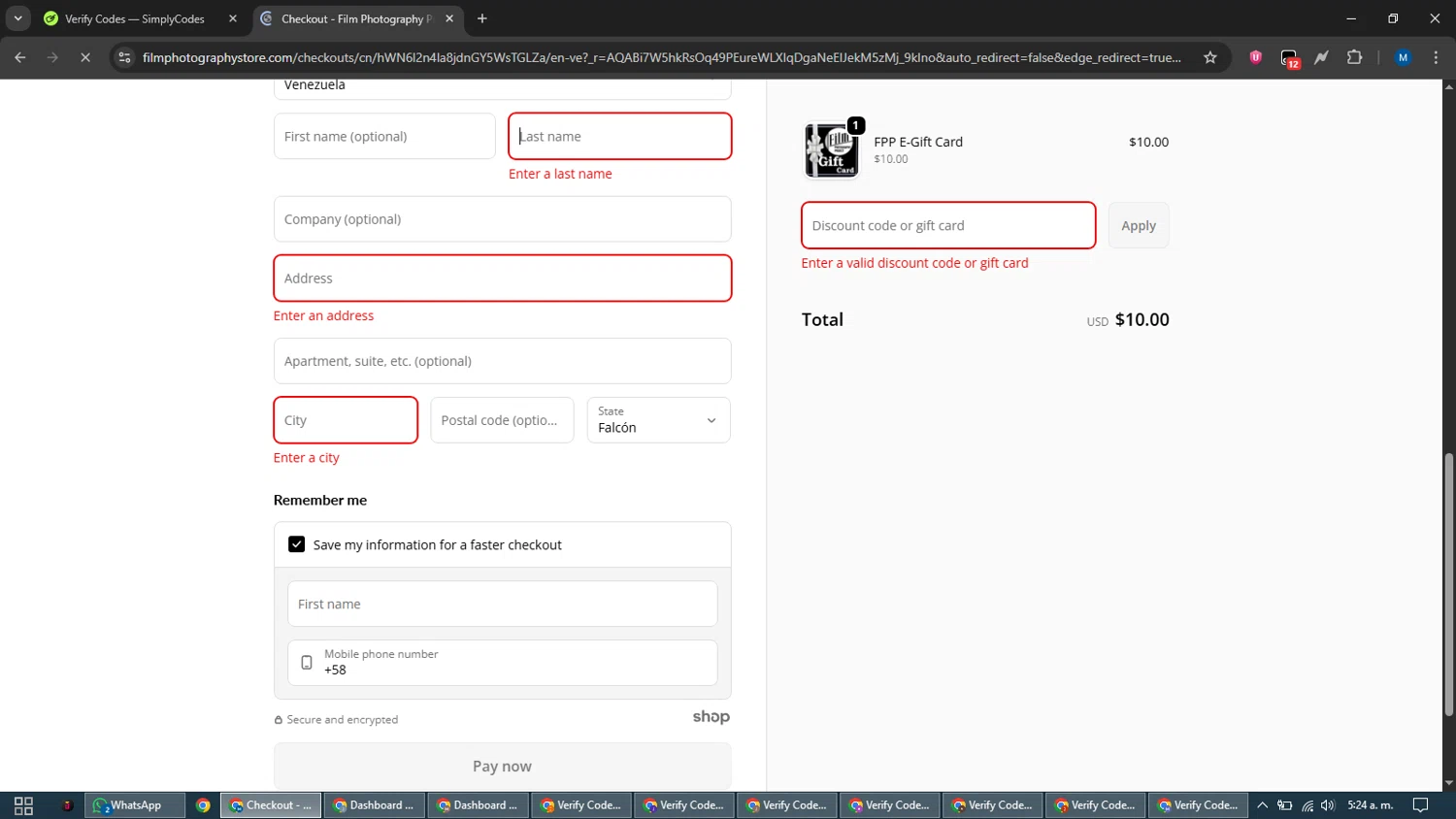Bookmark this page with star icon

click(1210, 57)
